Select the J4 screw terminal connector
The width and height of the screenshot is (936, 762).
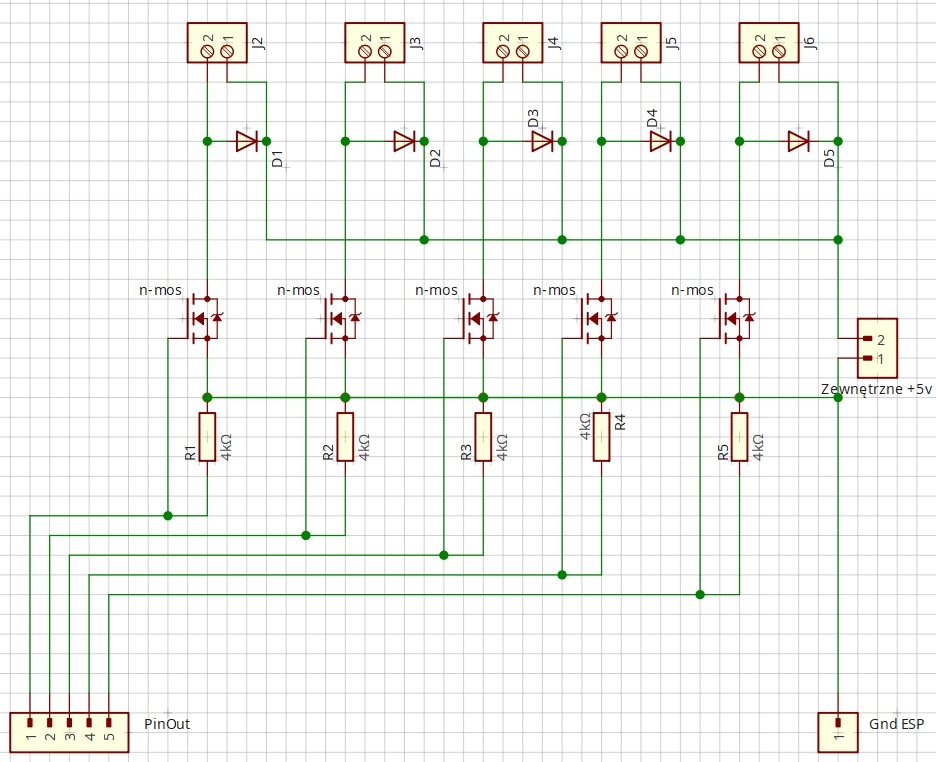pos(512,45)
